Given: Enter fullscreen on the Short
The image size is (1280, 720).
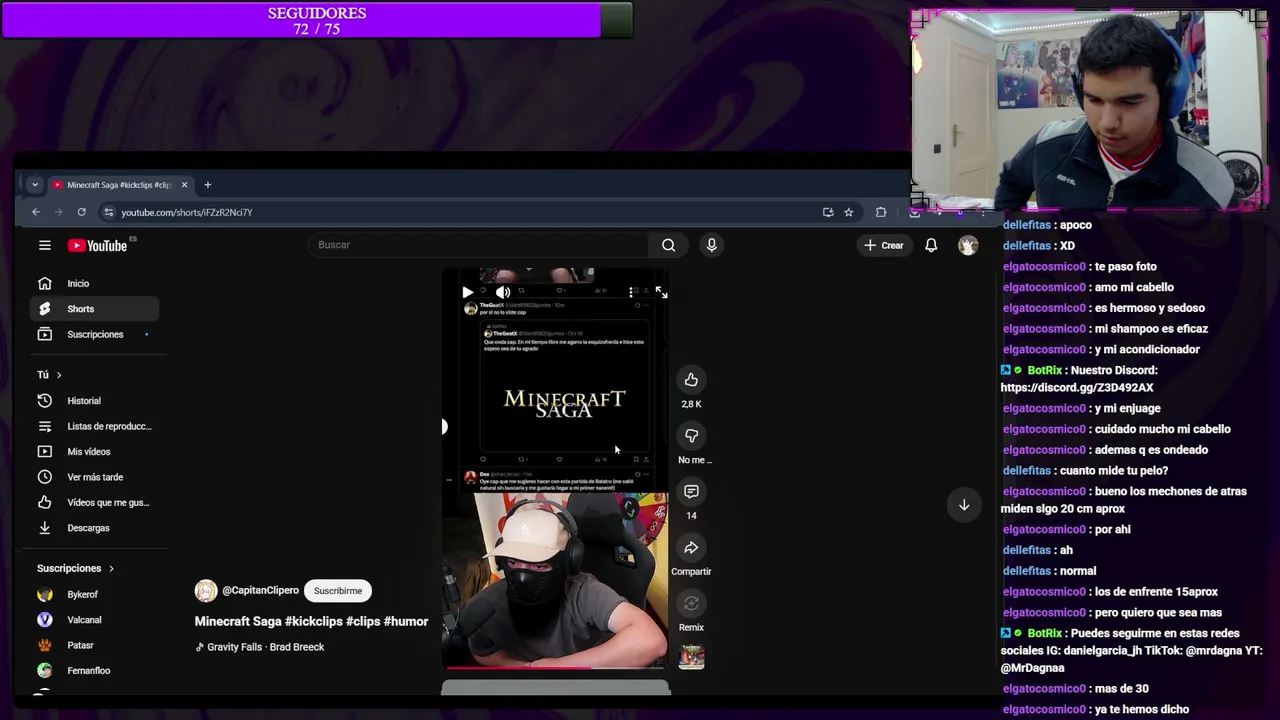Looking at the screenshot, I should coord(661,292).
